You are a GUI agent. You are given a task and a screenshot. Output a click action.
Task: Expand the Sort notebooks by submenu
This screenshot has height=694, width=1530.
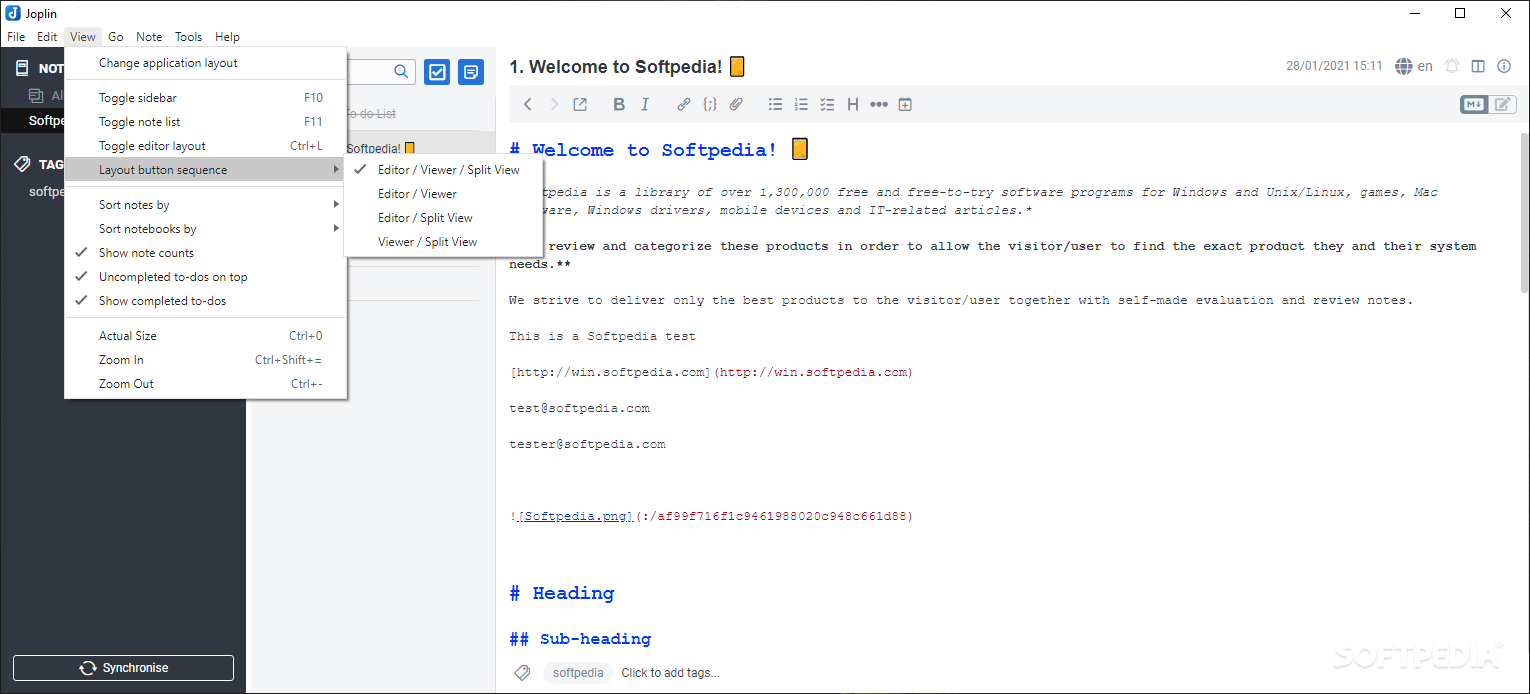pyautogui.click(x=206, y=229)
